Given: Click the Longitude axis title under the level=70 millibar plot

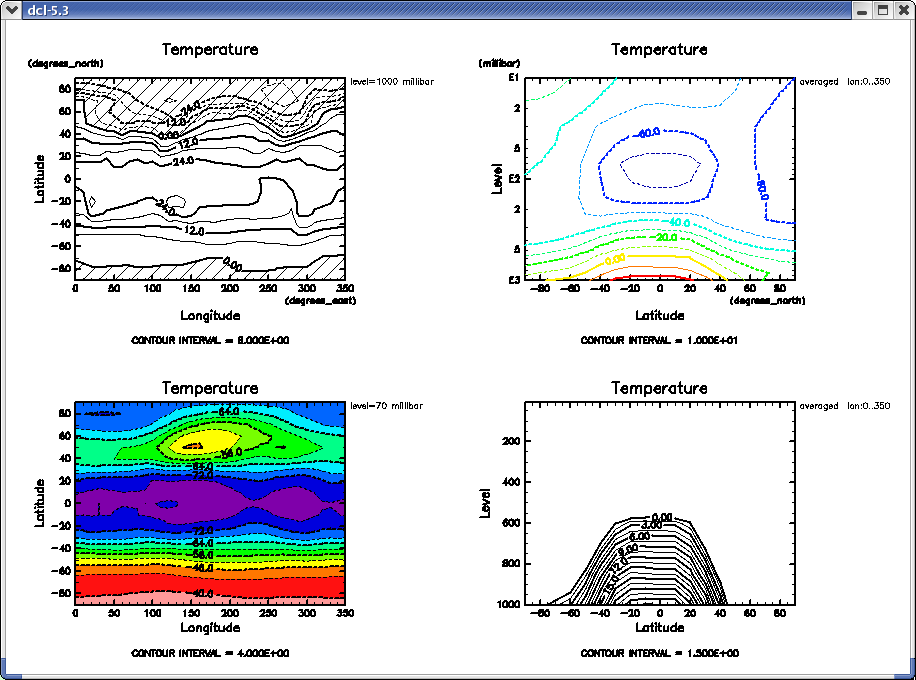Looking at the screenshot, I should 210,627.
